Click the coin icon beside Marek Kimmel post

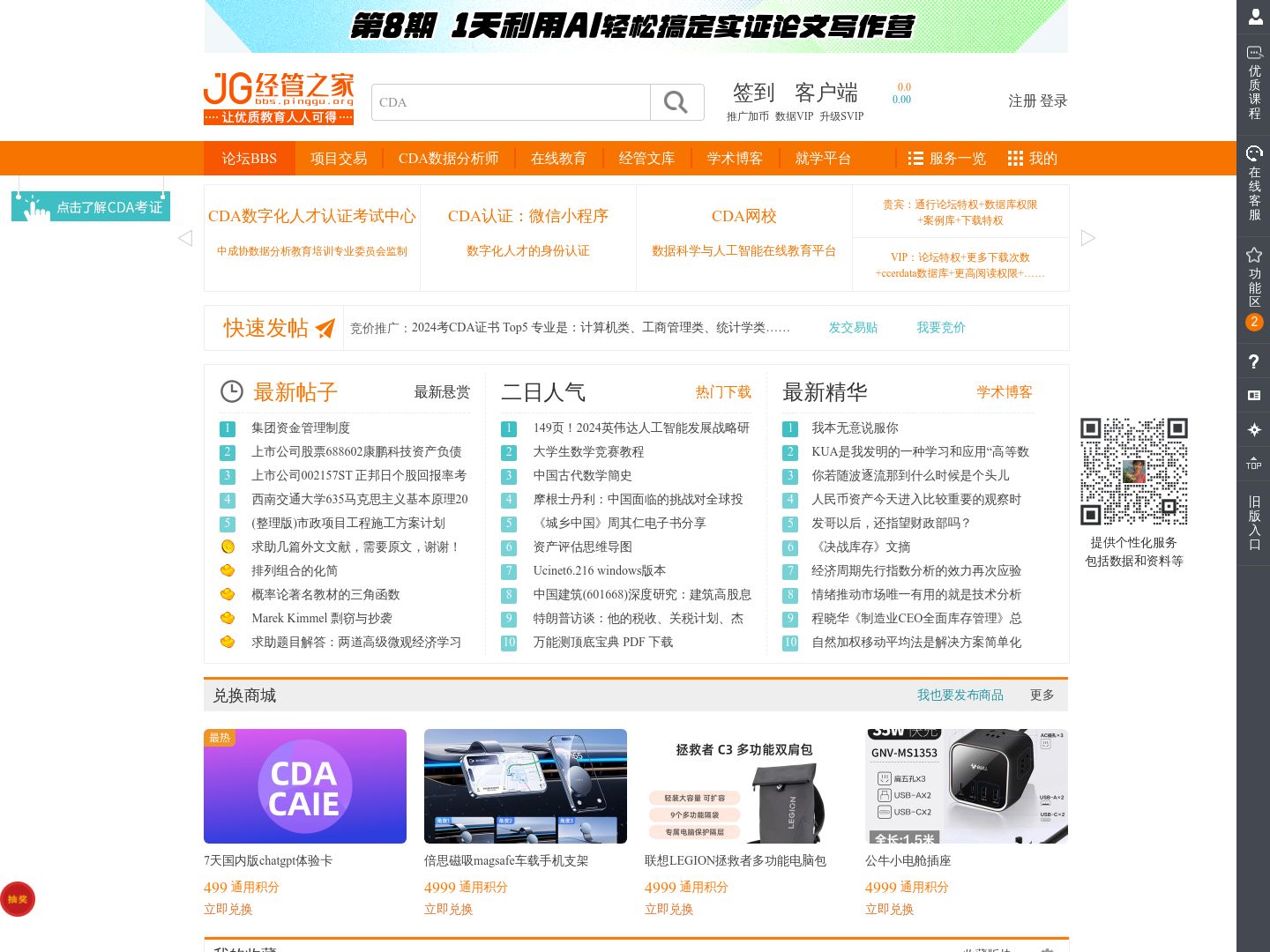228,618
